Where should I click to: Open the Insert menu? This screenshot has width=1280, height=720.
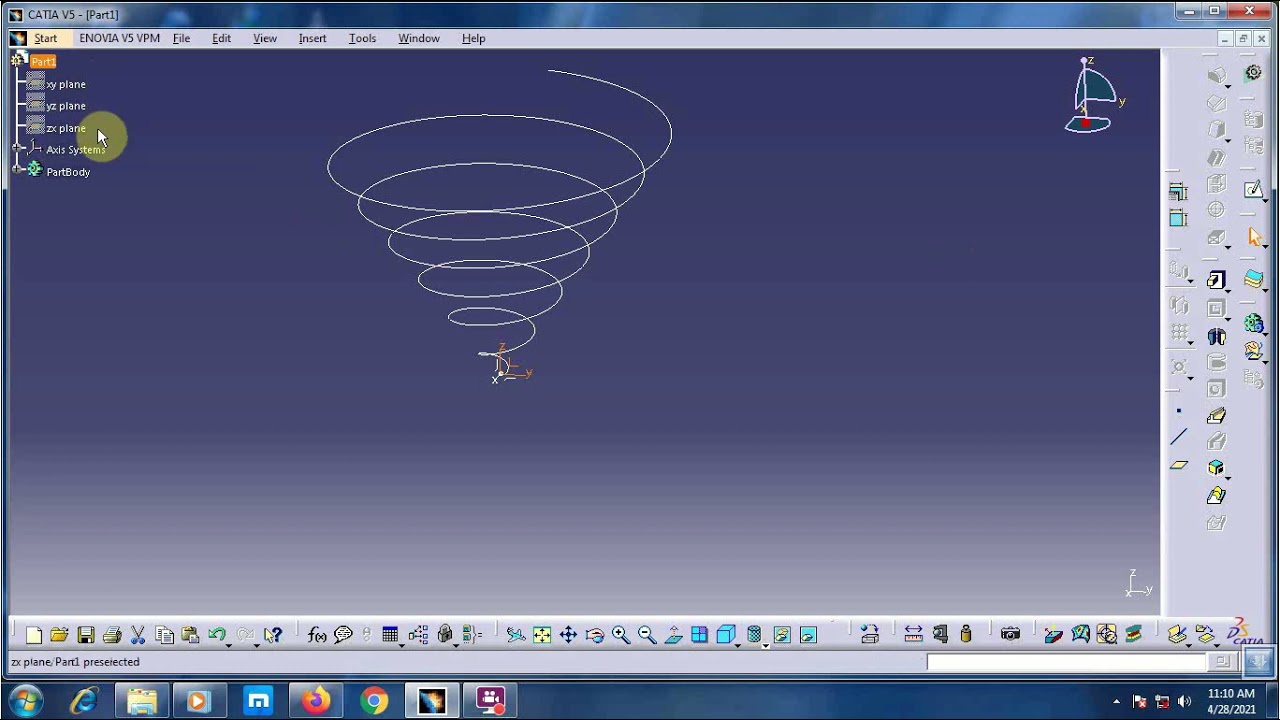coord(312,38)
